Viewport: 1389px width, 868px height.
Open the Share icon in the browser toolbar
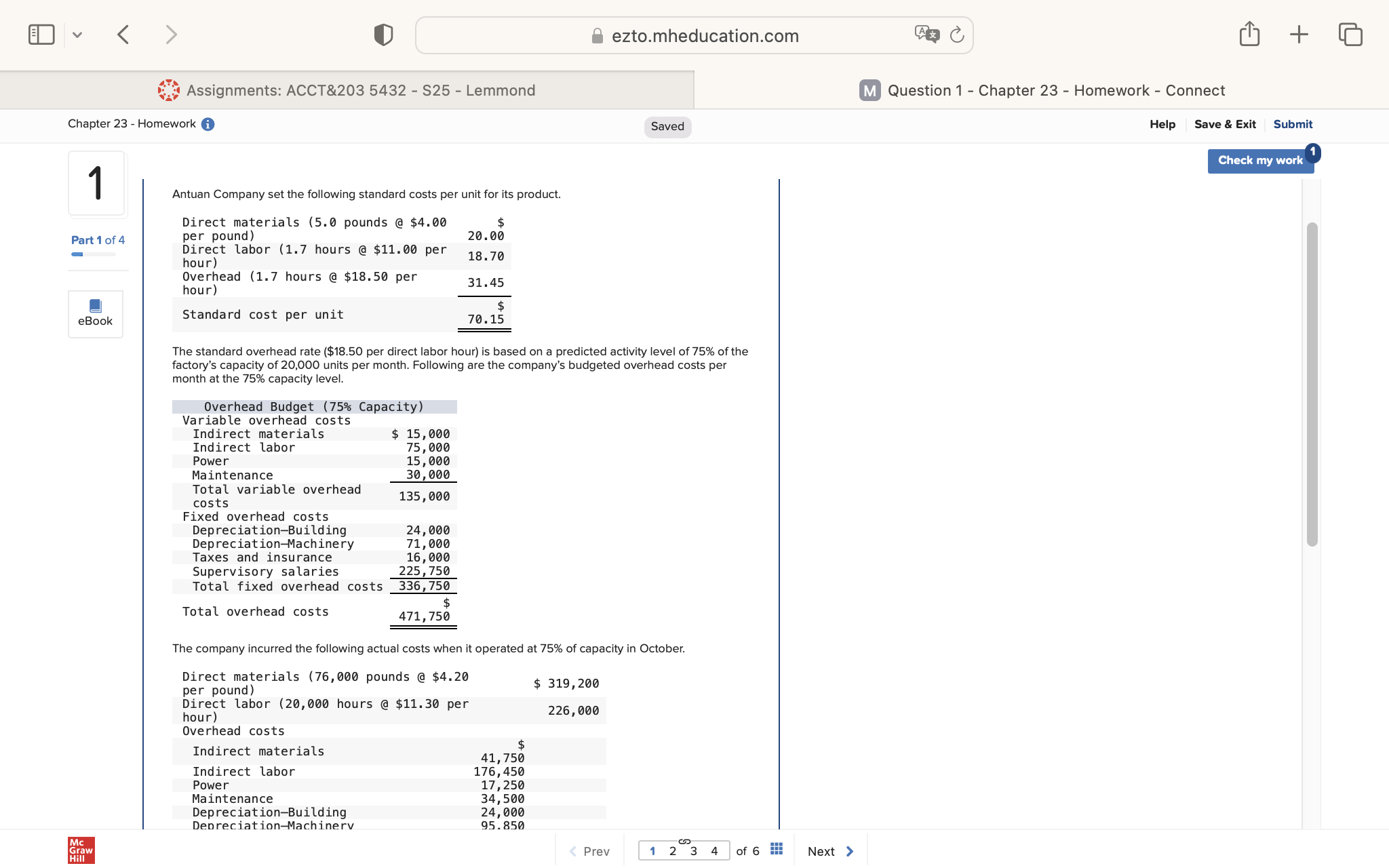pyautogui.click(x=1250, y=33)
